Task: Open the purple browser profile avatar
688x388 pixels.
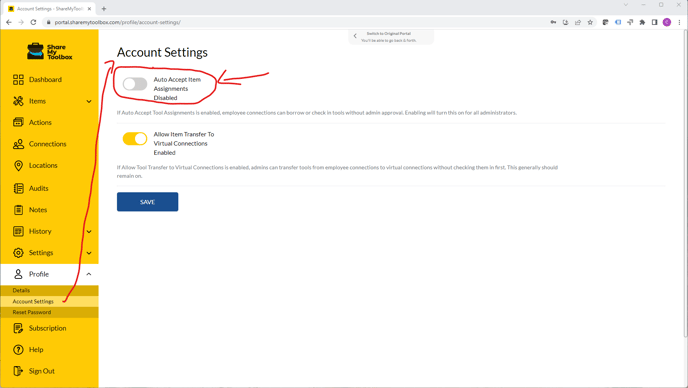Action: click(667, 22)
